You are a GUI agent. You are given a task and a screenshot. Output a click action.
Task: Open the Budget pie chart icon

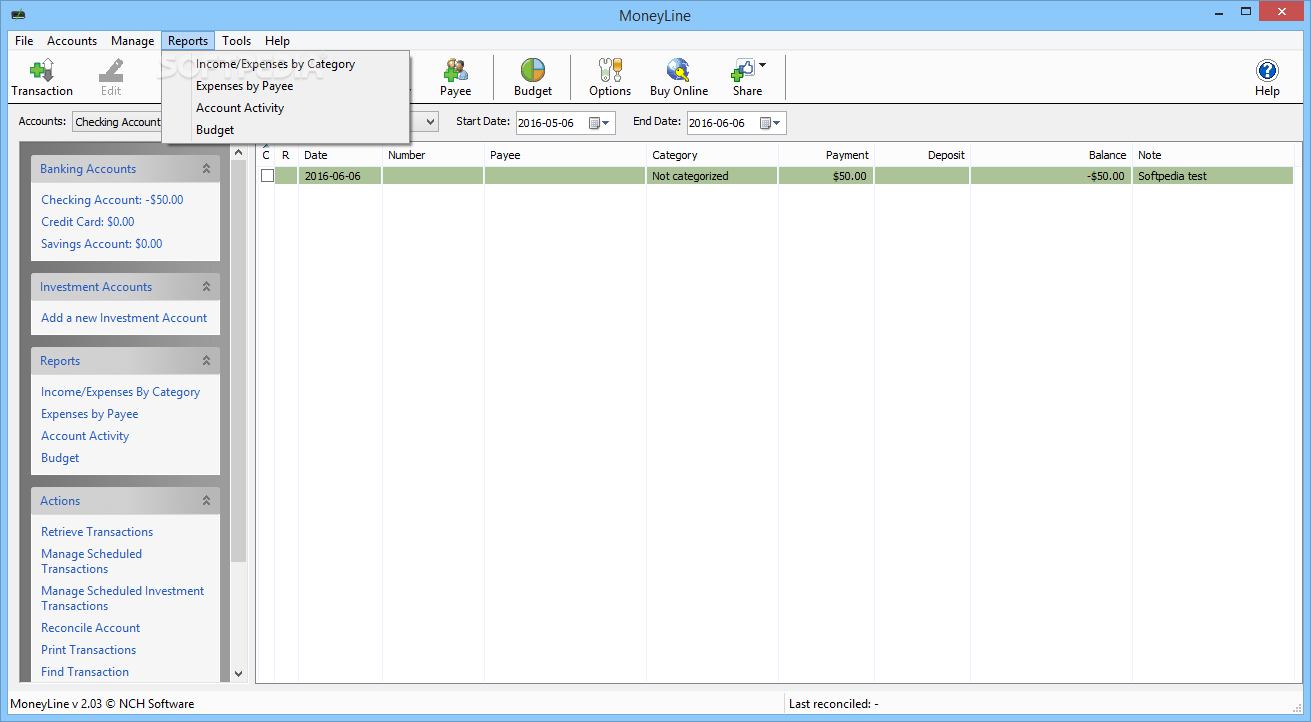(533, 70)
